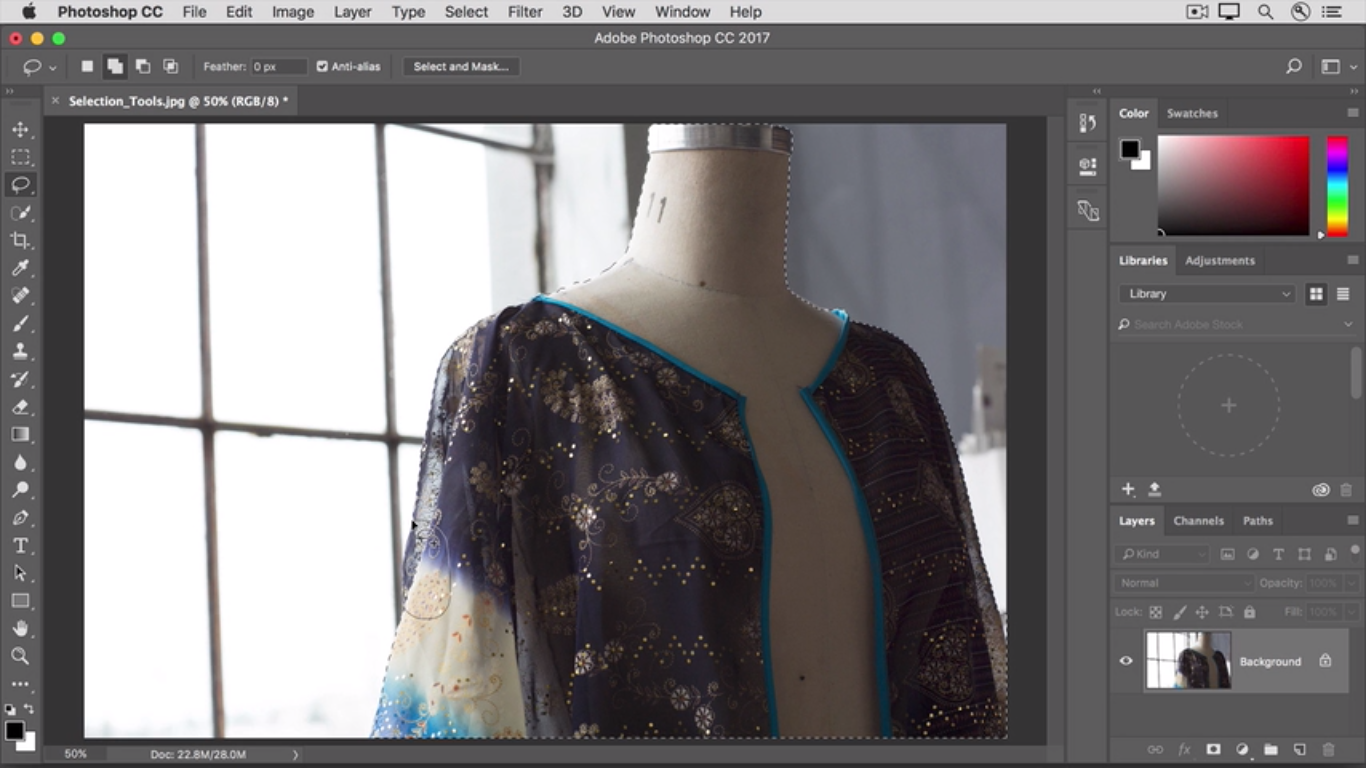Viewport: 1366px width, 768px height.
Task: Select the Clone Stamp tool
Action: (x=20, y=351)
